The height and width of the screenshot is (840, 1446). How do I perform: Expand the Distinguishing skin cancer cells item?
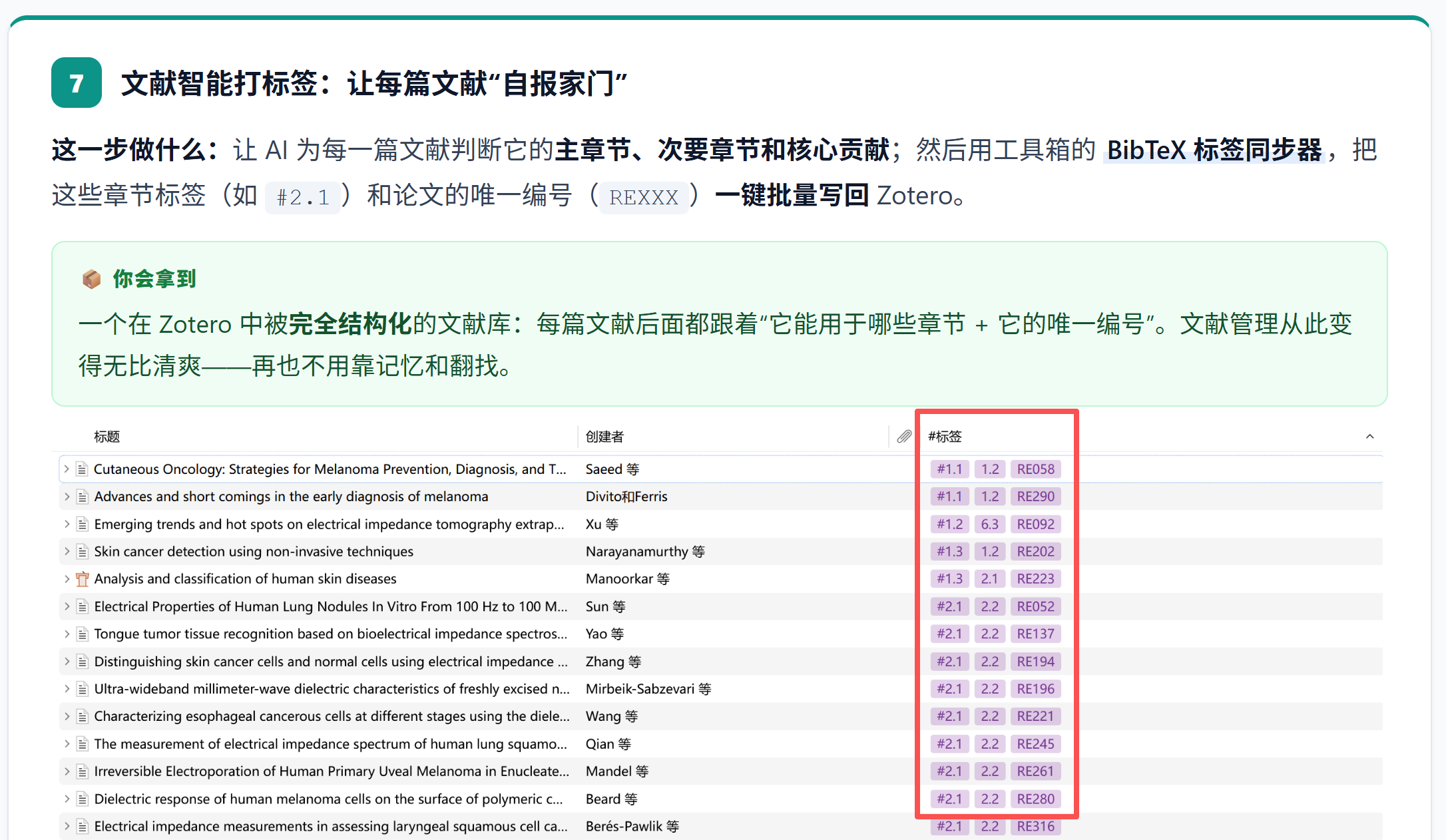pyautogui.click(x=67, y=662)
